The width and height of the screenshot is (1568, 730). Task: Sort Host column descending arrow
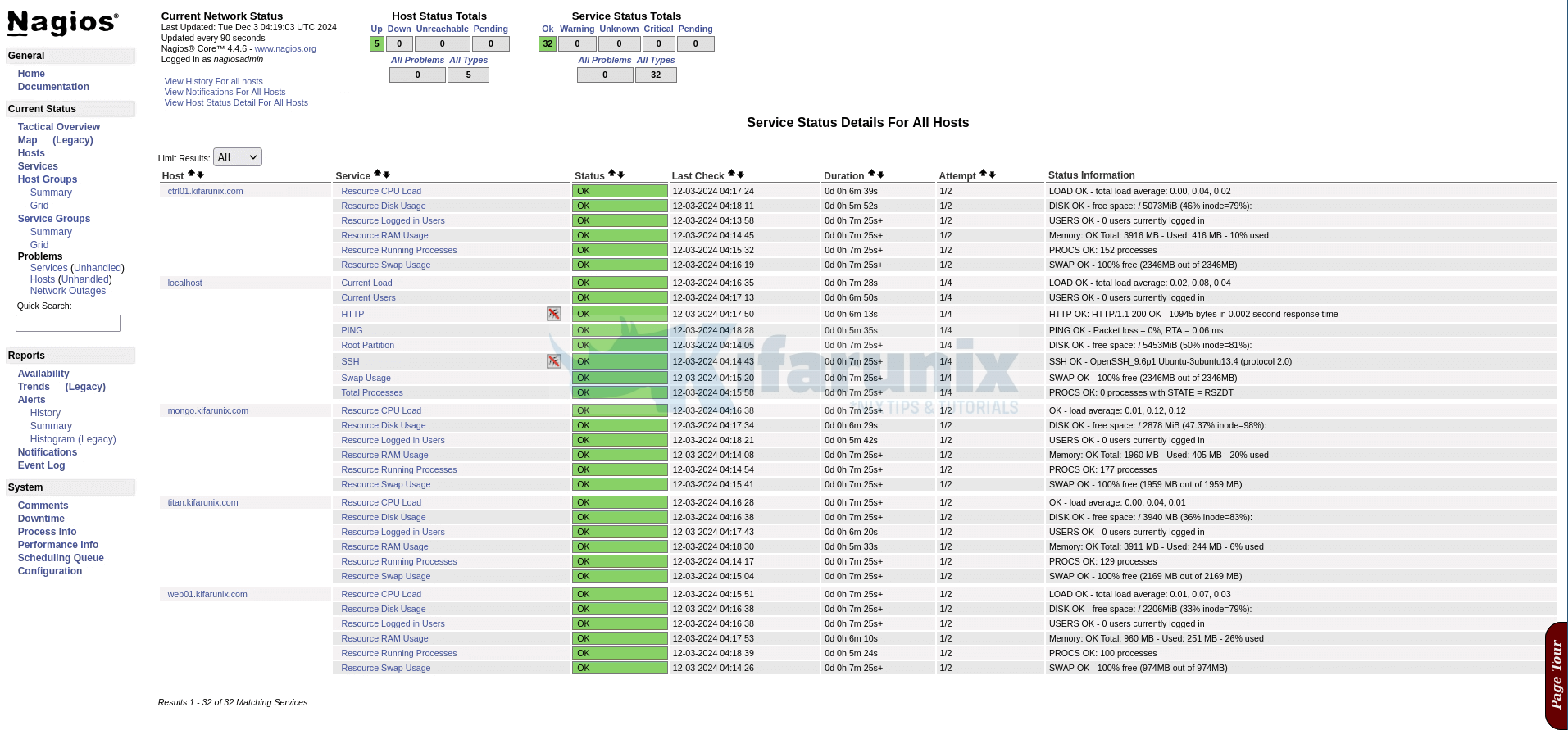(200, 174)
